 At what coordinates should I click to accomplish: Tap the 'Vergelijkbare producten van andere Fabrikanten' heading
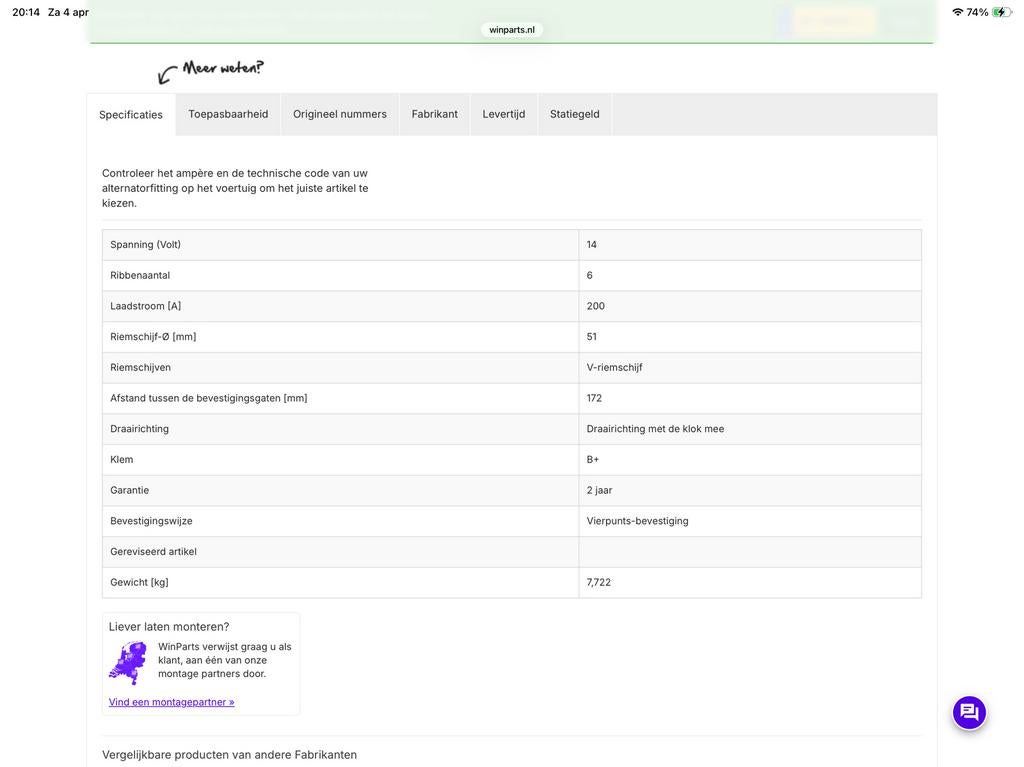(x=229, y=755)
